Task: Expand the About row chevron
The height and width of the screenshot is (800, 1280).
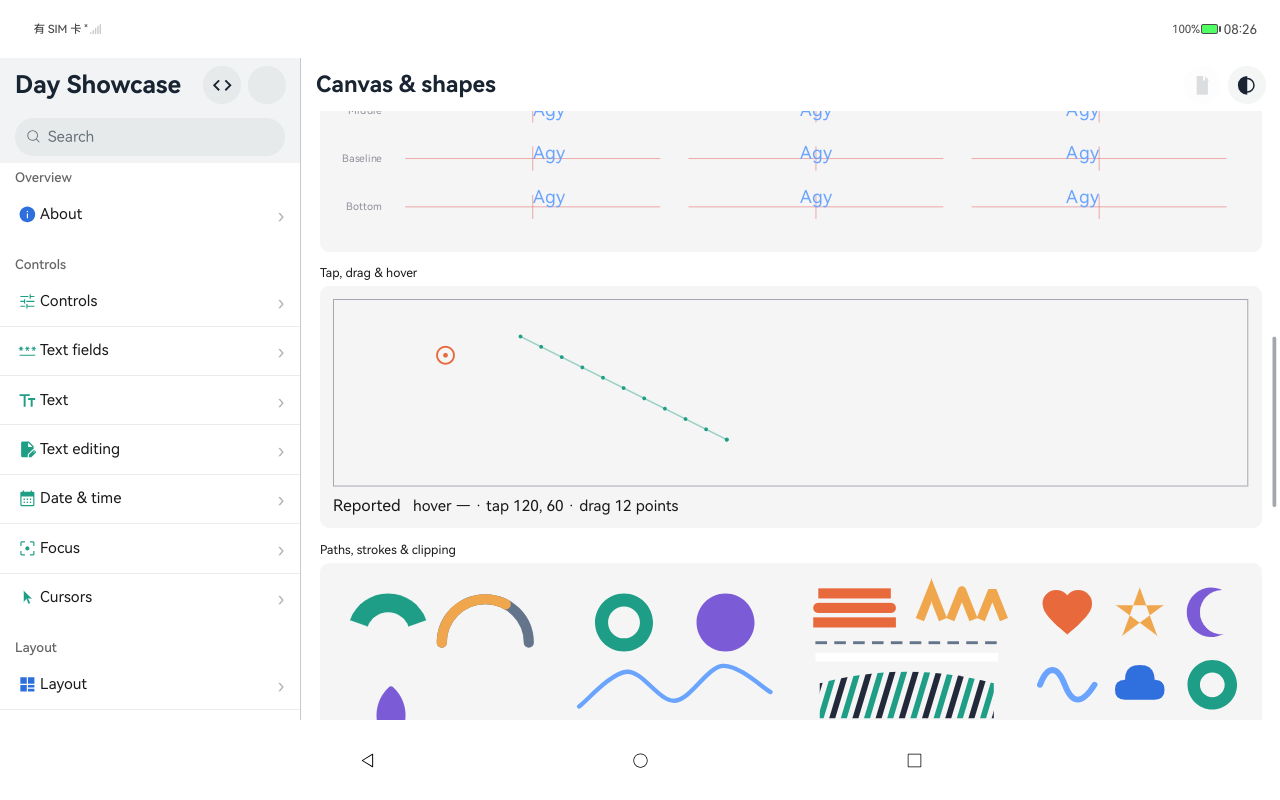Action: coord(281,216)
